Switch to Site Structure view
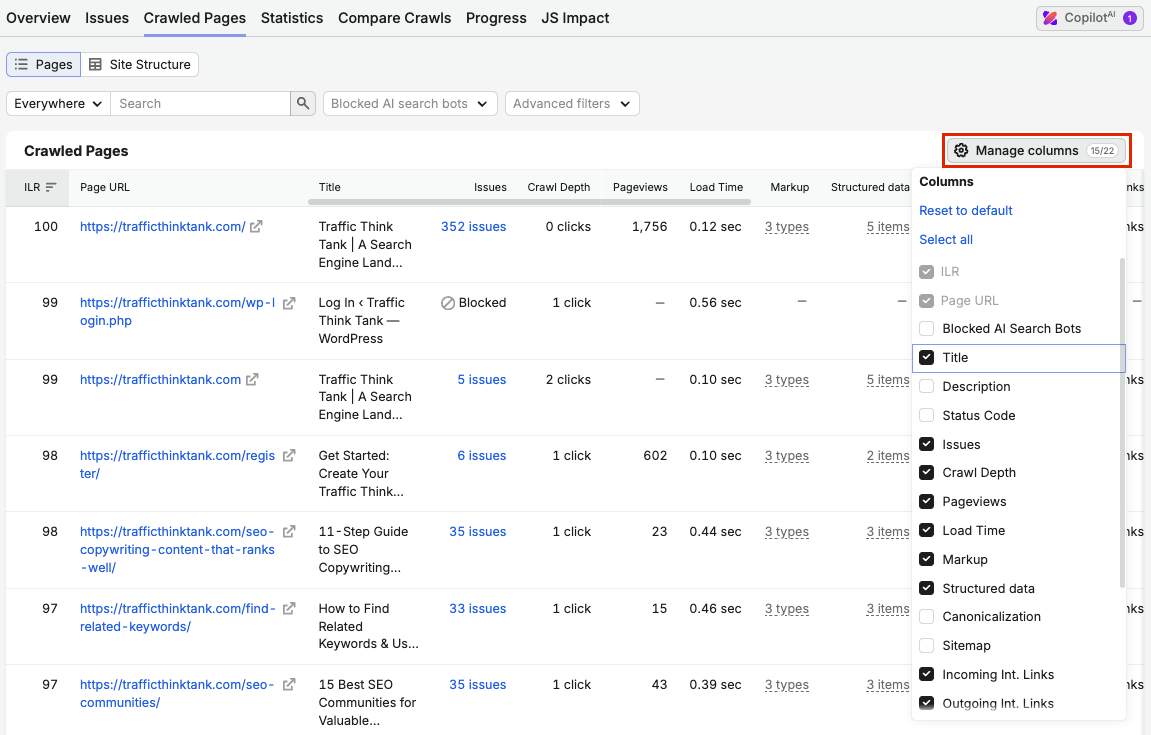 pyautogui.click(x=139, y=65)
